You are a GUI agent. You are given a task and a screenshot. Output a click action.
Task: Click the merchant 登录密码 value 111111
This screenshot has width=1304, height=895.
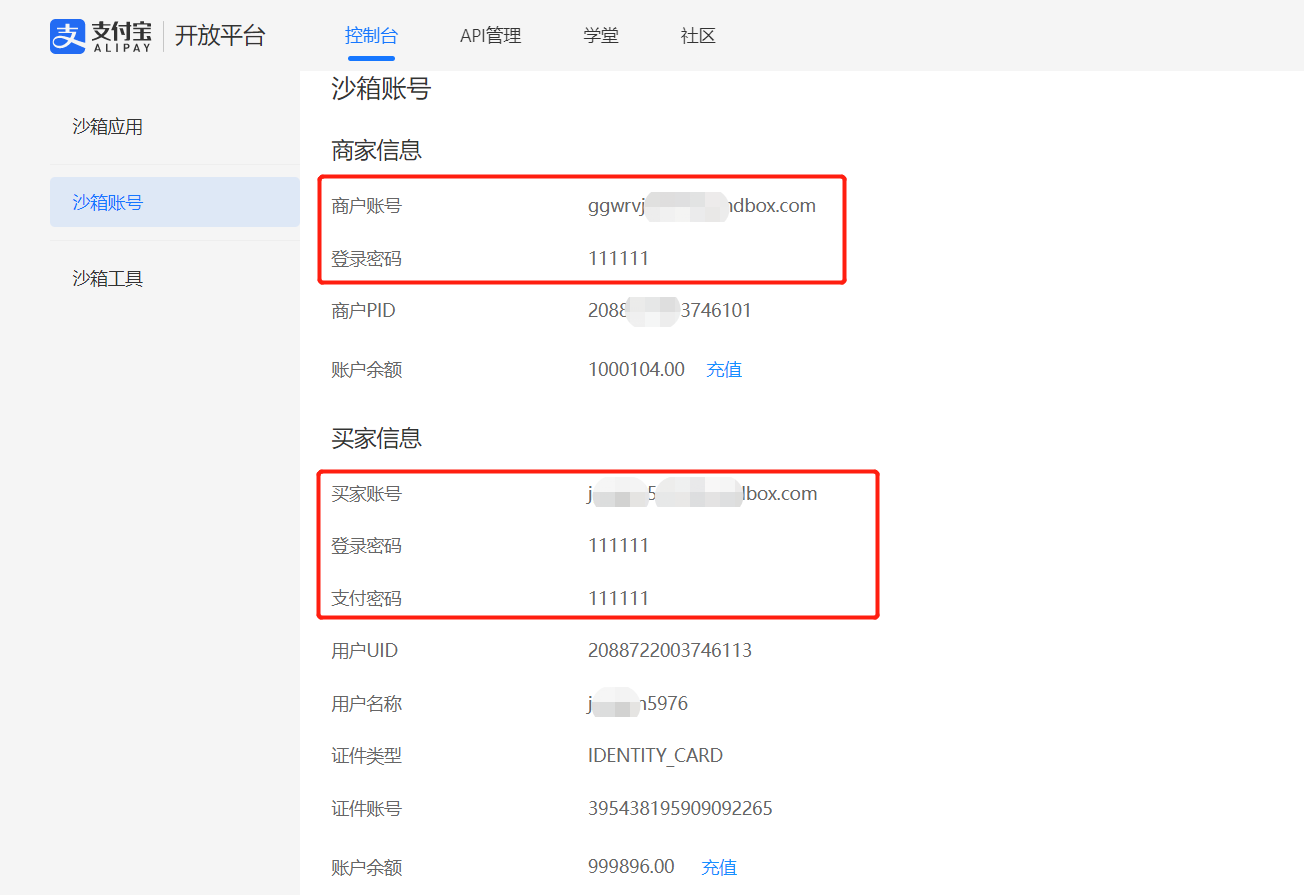click(x=618, y=258)
